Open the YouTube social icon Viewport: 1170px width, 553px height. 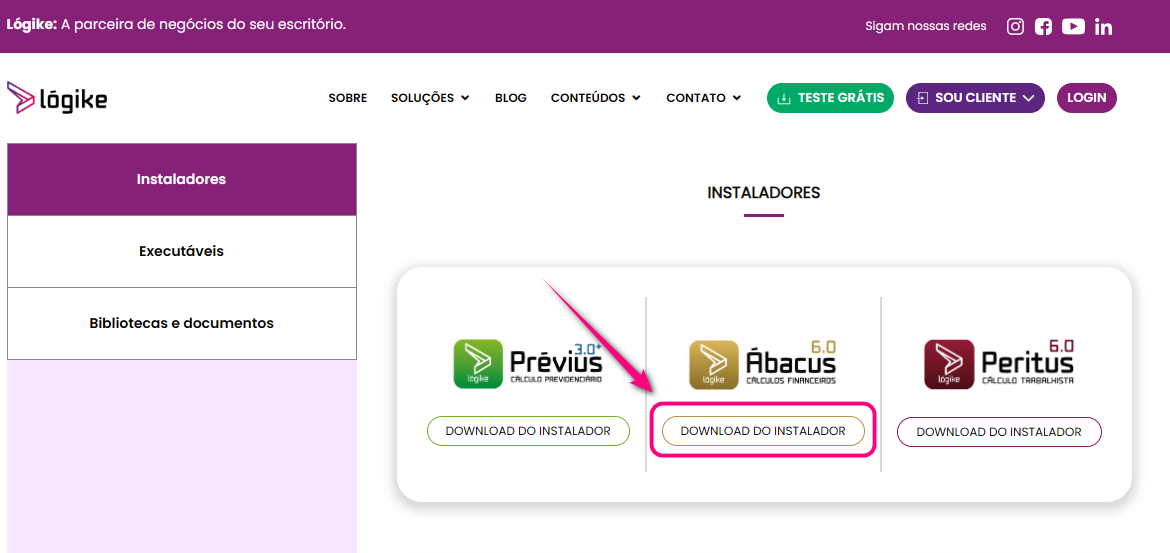coord(1073,27)
